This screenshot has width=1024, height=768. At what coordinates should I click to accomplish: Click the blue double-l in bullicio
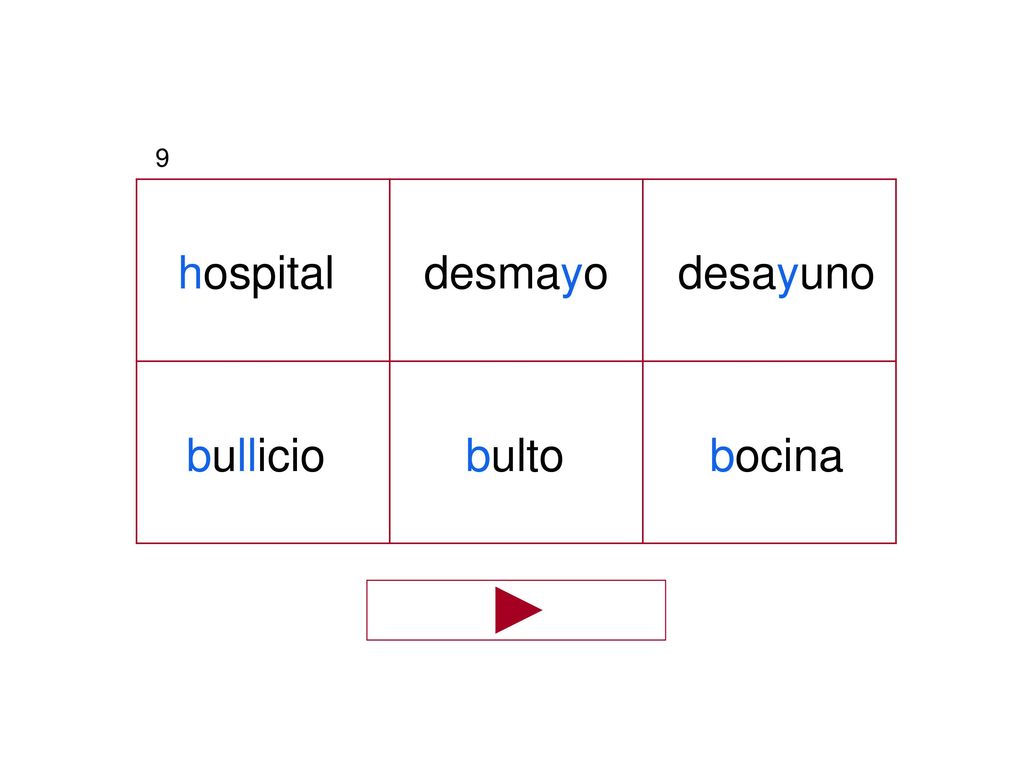pos(247,455)
